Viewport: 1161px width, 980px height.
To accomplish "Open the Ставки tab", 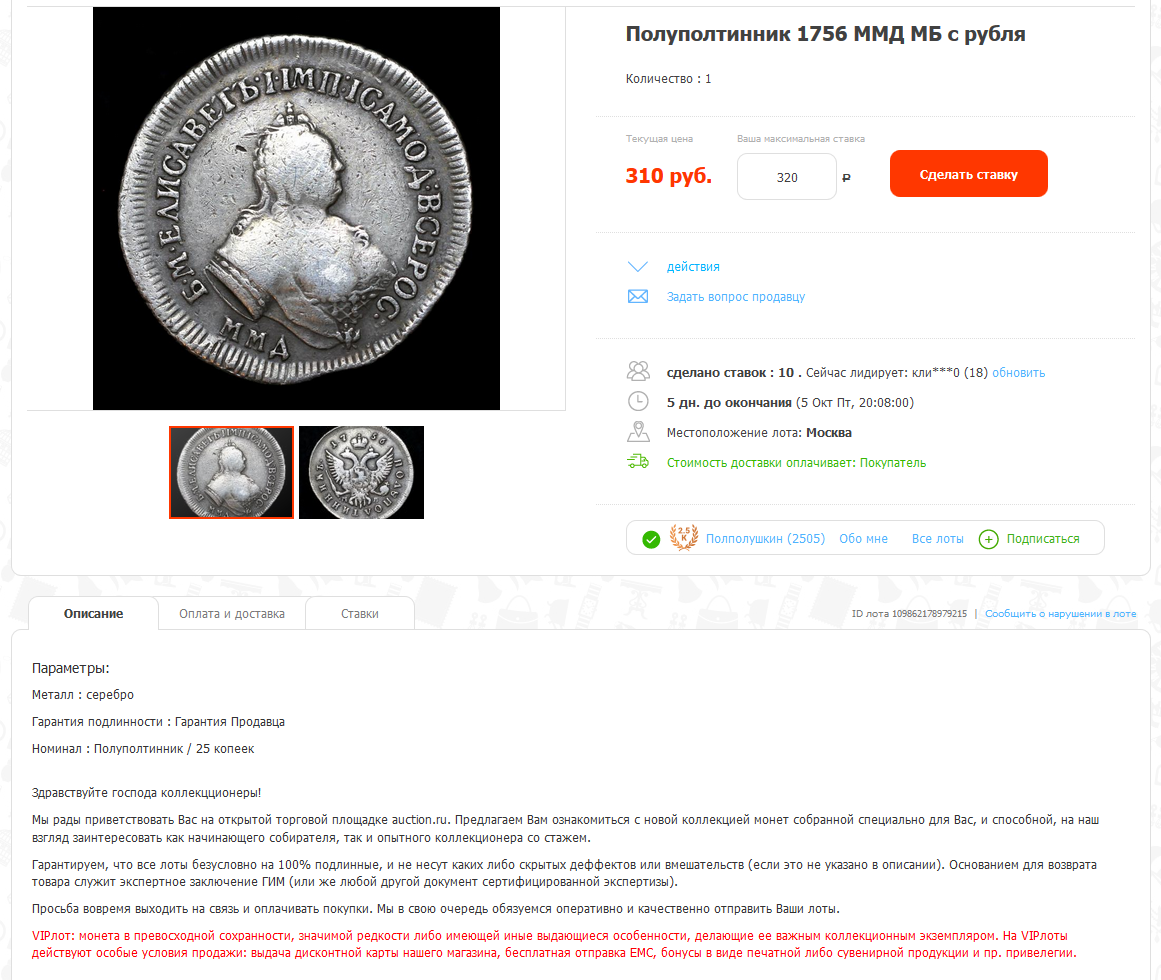I will (360, 614).
